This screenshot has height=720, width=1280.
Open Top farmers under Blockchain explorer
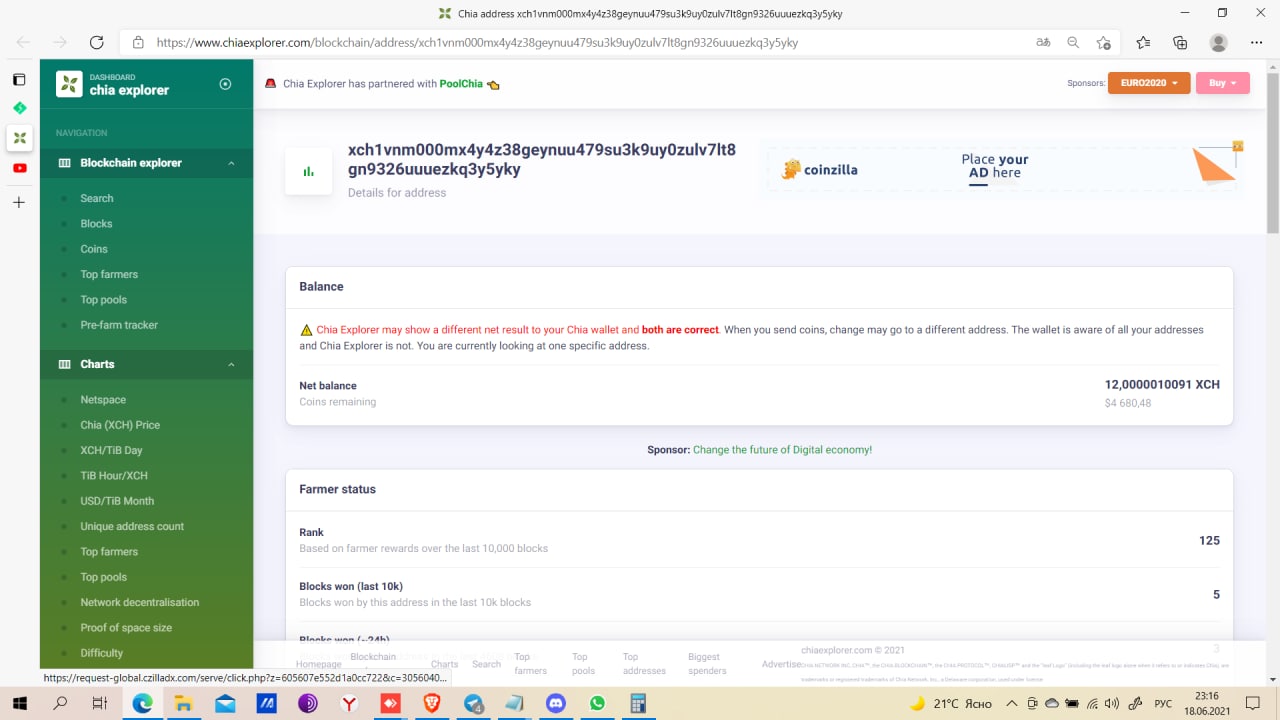[x=109, y=274]
